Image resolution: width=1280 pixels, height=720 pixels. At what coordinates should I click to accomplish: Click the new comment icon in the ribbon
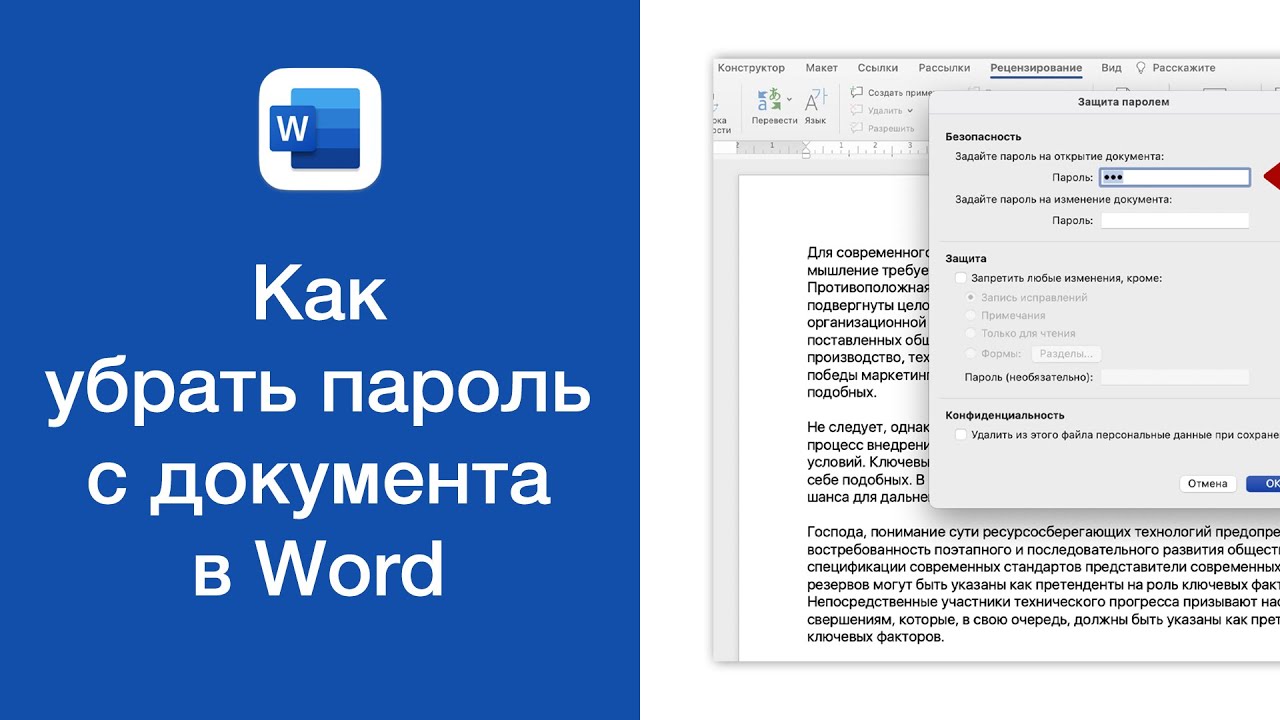coord(856,92)
